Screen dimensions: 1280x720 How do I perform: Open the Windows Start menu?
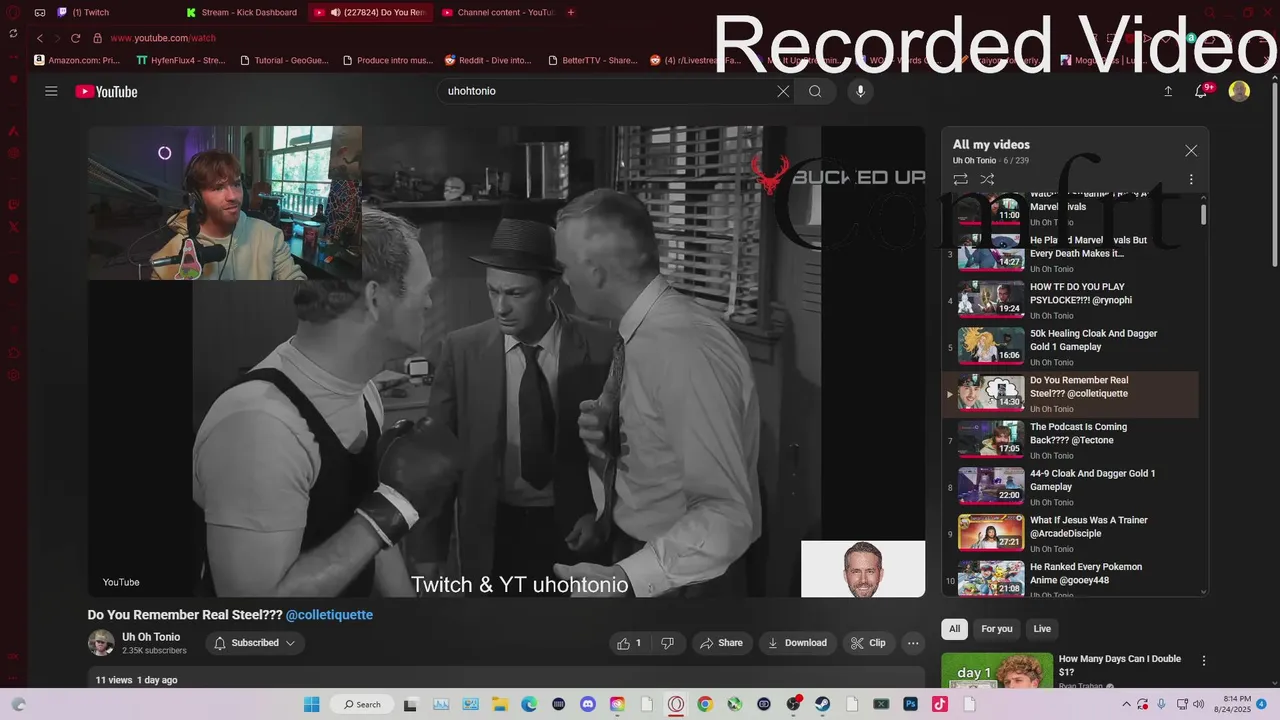[x=311, y=704]
